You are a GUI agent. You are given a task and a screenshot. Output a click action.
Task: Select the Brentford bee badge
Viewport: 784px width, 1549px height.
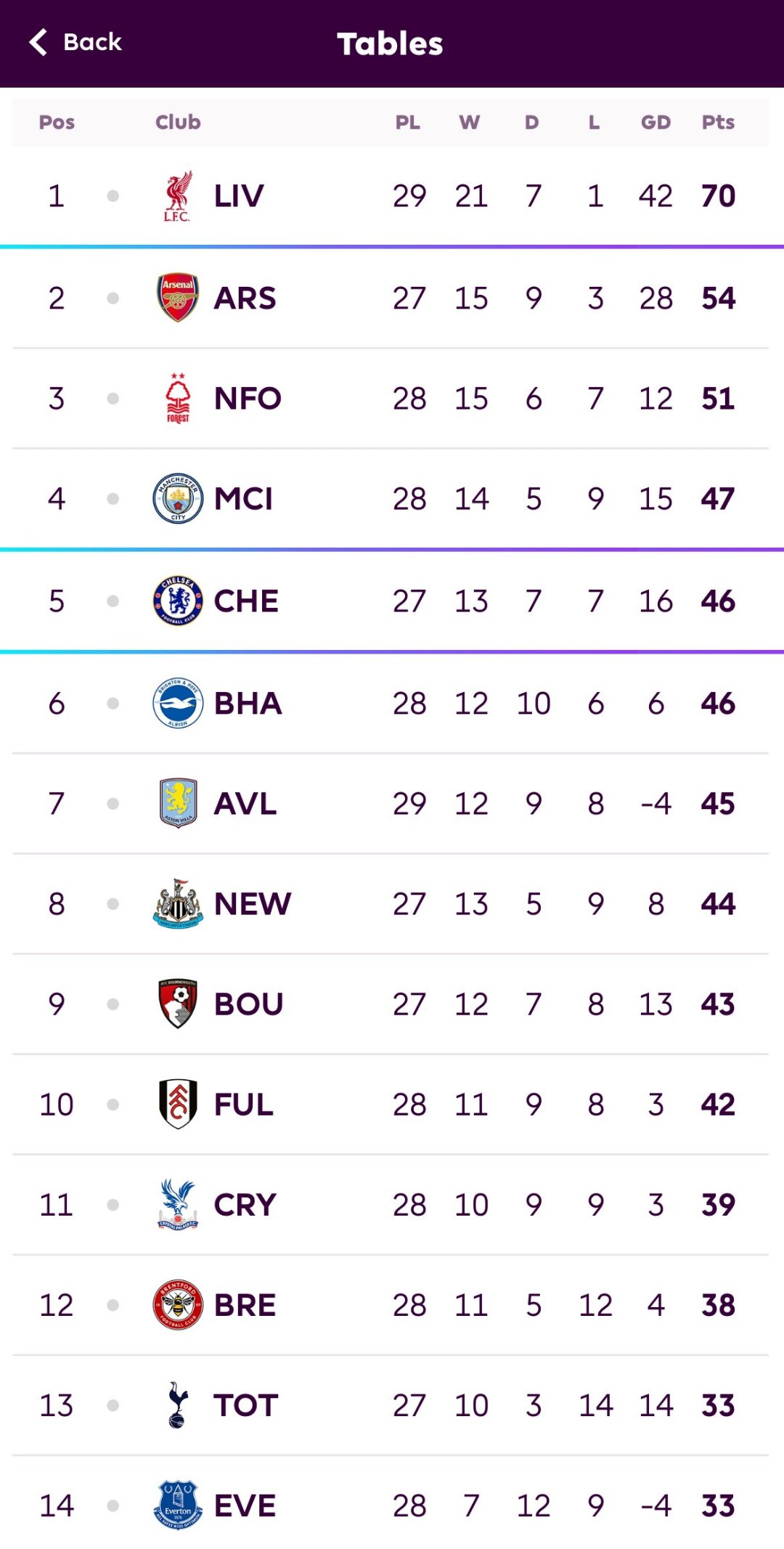pyautogui.click(x=178, y=1304)
